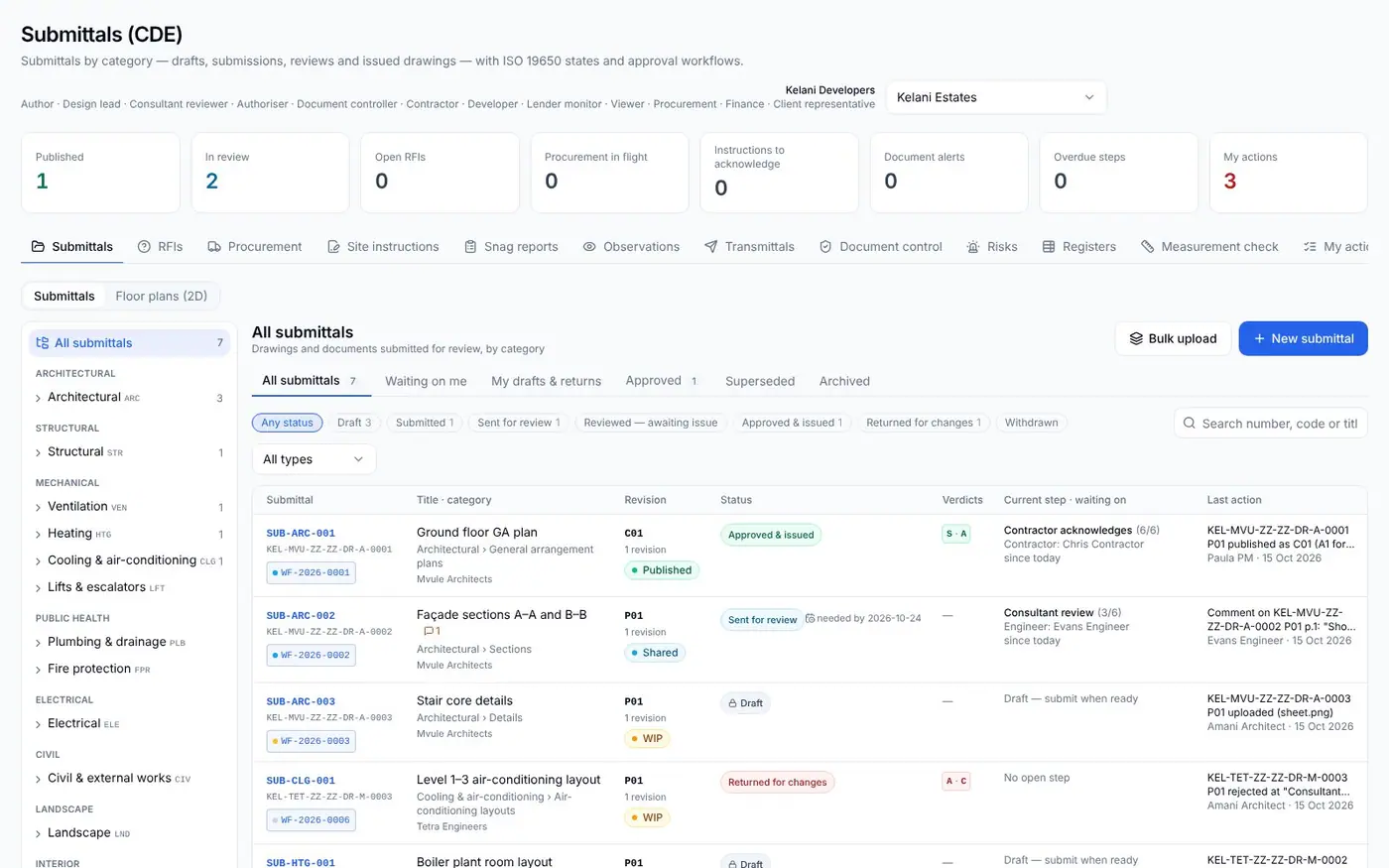Go to the Snag reports tab
Screen dimensions: 1389x868
pyautogui.click(x=511, y=247)
